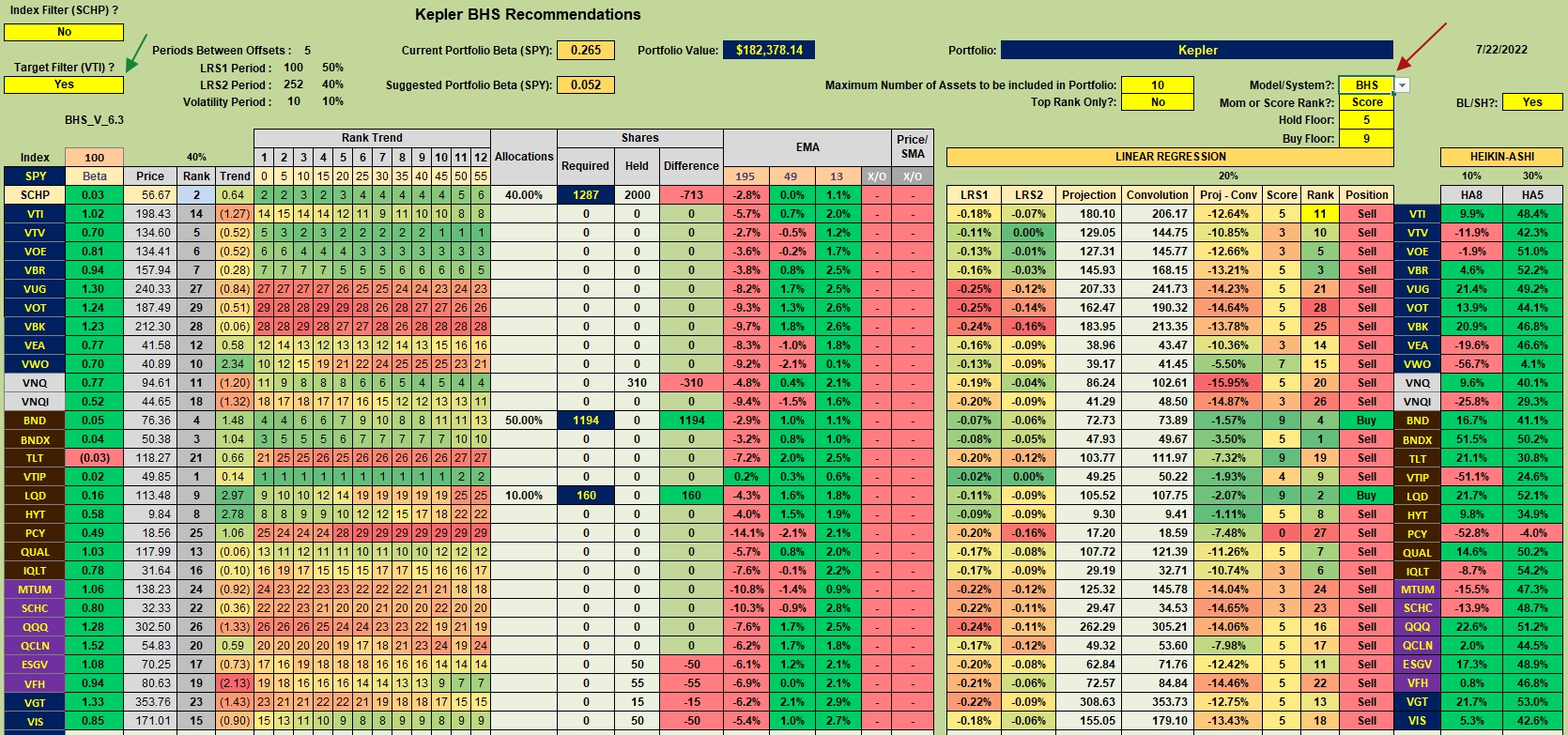Select the left MTUM ticker cell
This screenshot has width=1568, height=735.
(35, 590)
